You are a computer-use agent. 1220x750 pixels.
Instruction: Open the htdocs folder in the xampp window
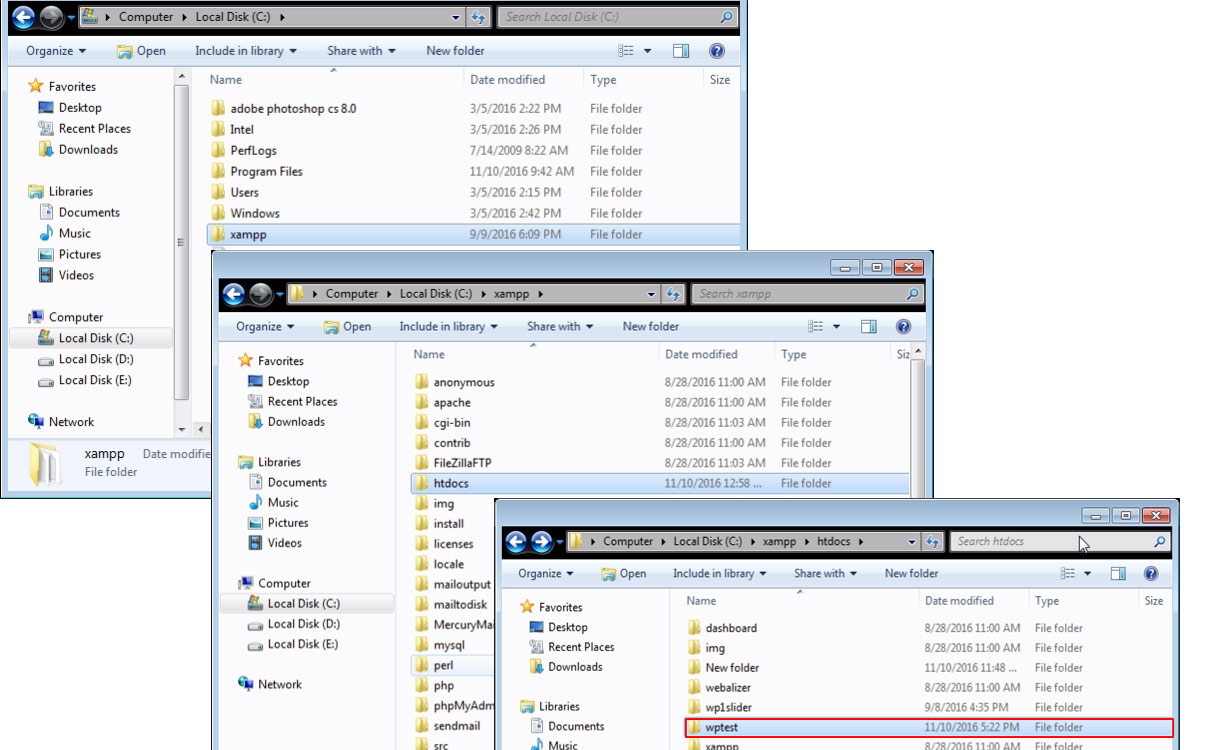[x=451, y=483]
